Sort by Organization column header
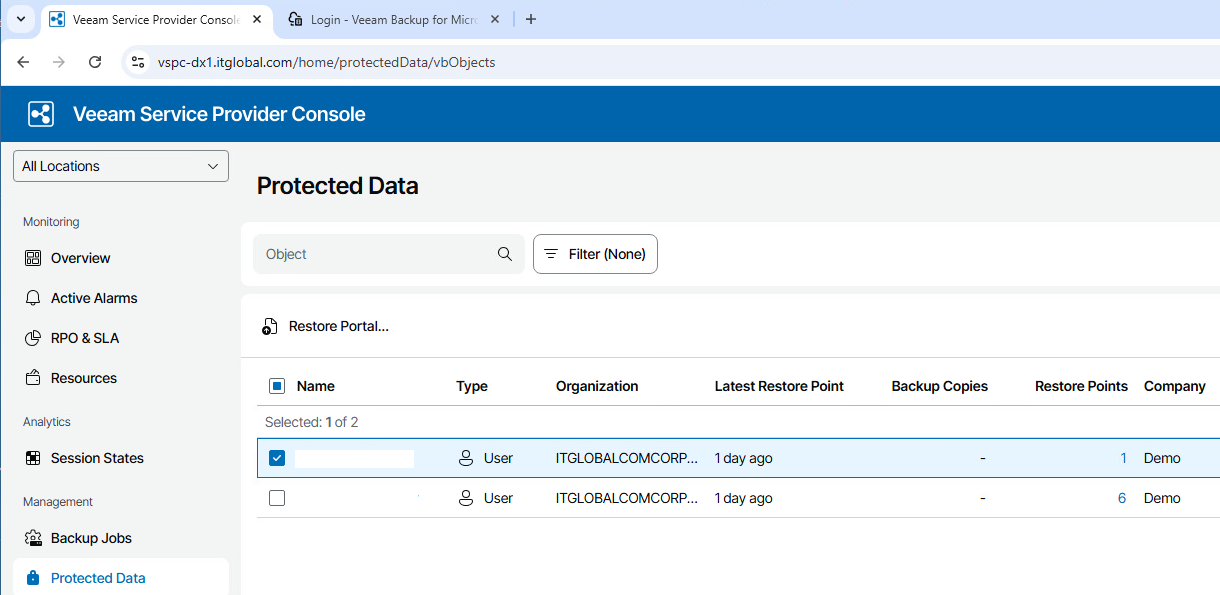This screenshot has height=595, width=1220. coord(597,386)
